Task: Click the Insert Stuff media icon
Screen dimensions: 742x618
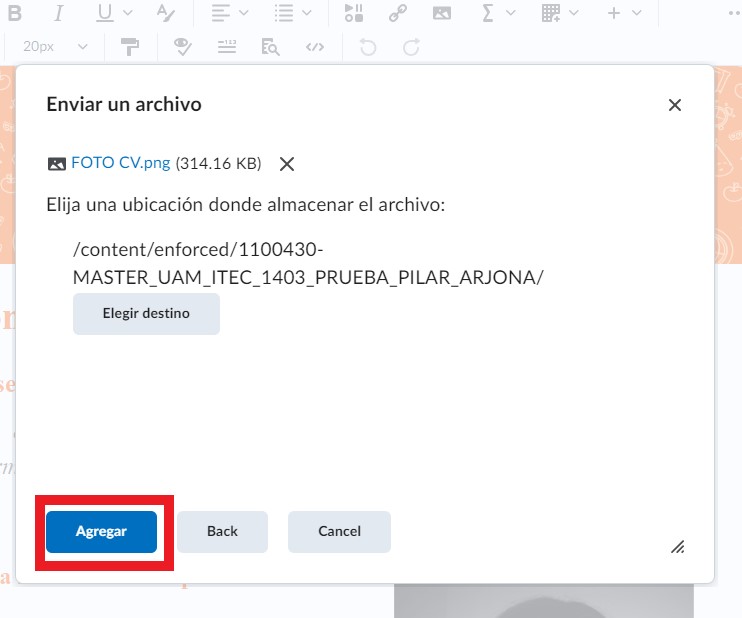Action: pyautogui.click(x=354, y=13)
